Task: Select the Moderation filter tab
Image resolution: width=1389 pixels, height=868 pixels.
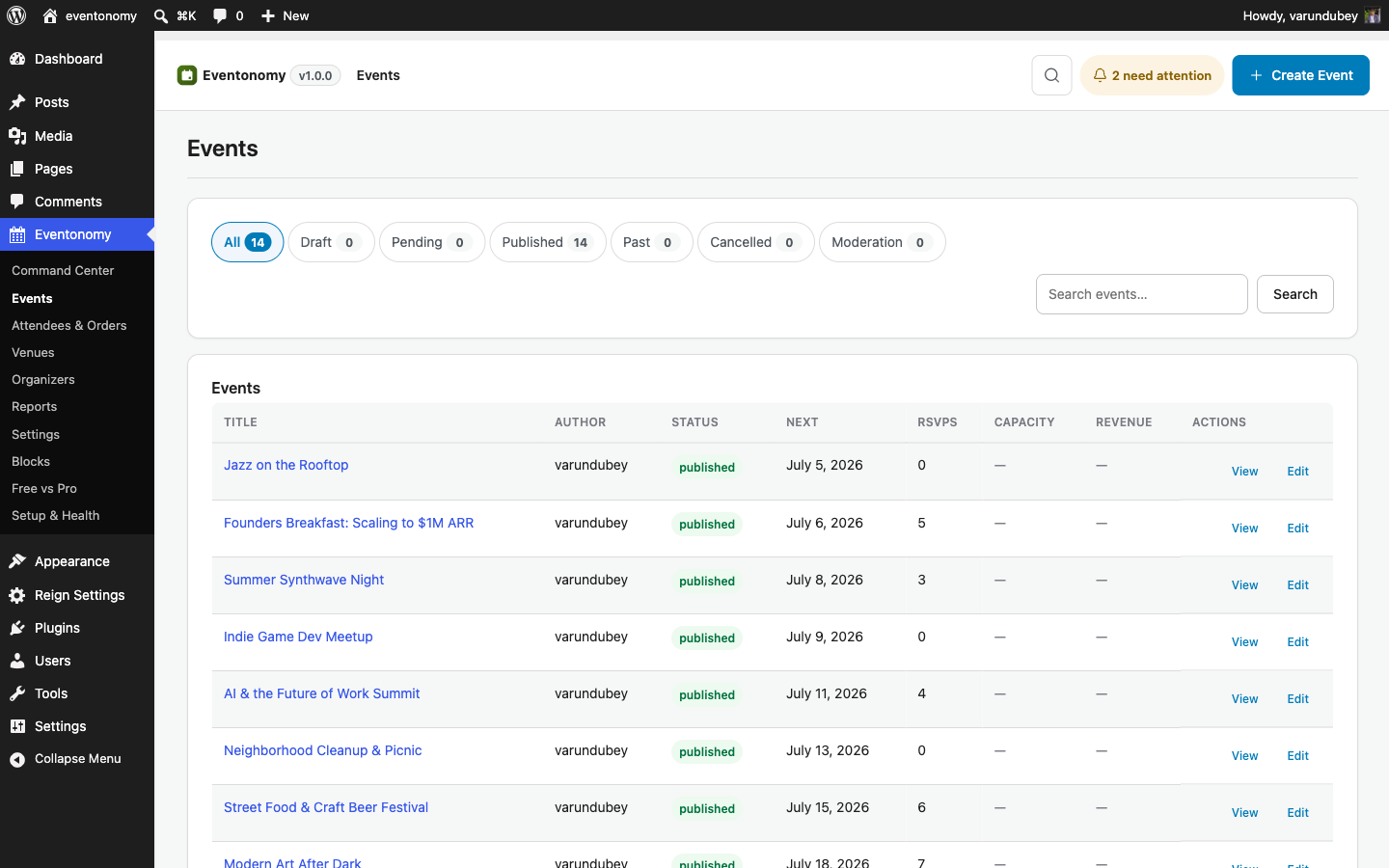Action: click(882, 242)
